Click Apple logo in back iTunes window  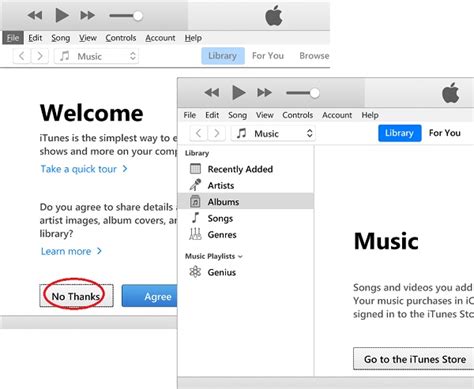coord(274,16)
